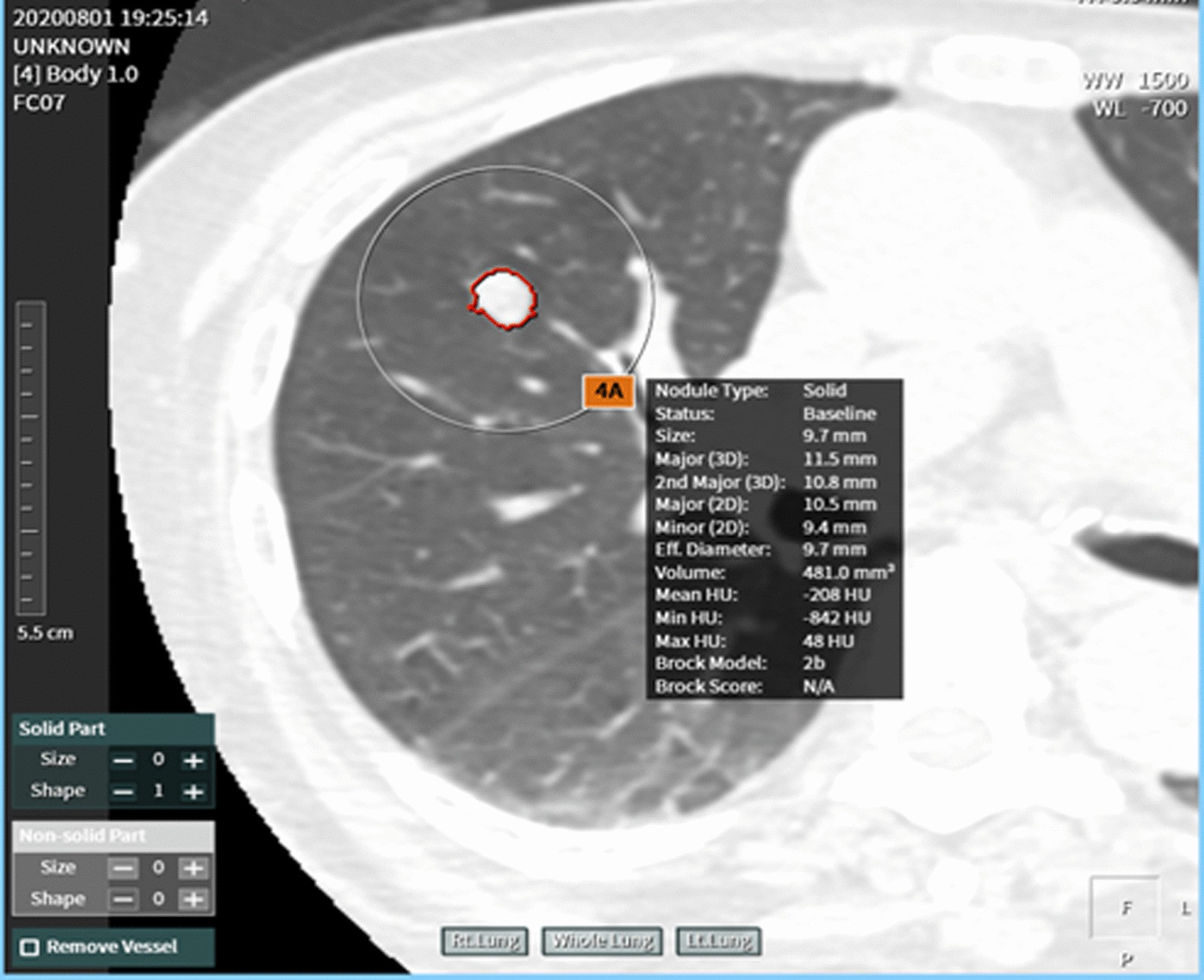
Task: Click the Status: Baseline row
Action: [774, 414]
